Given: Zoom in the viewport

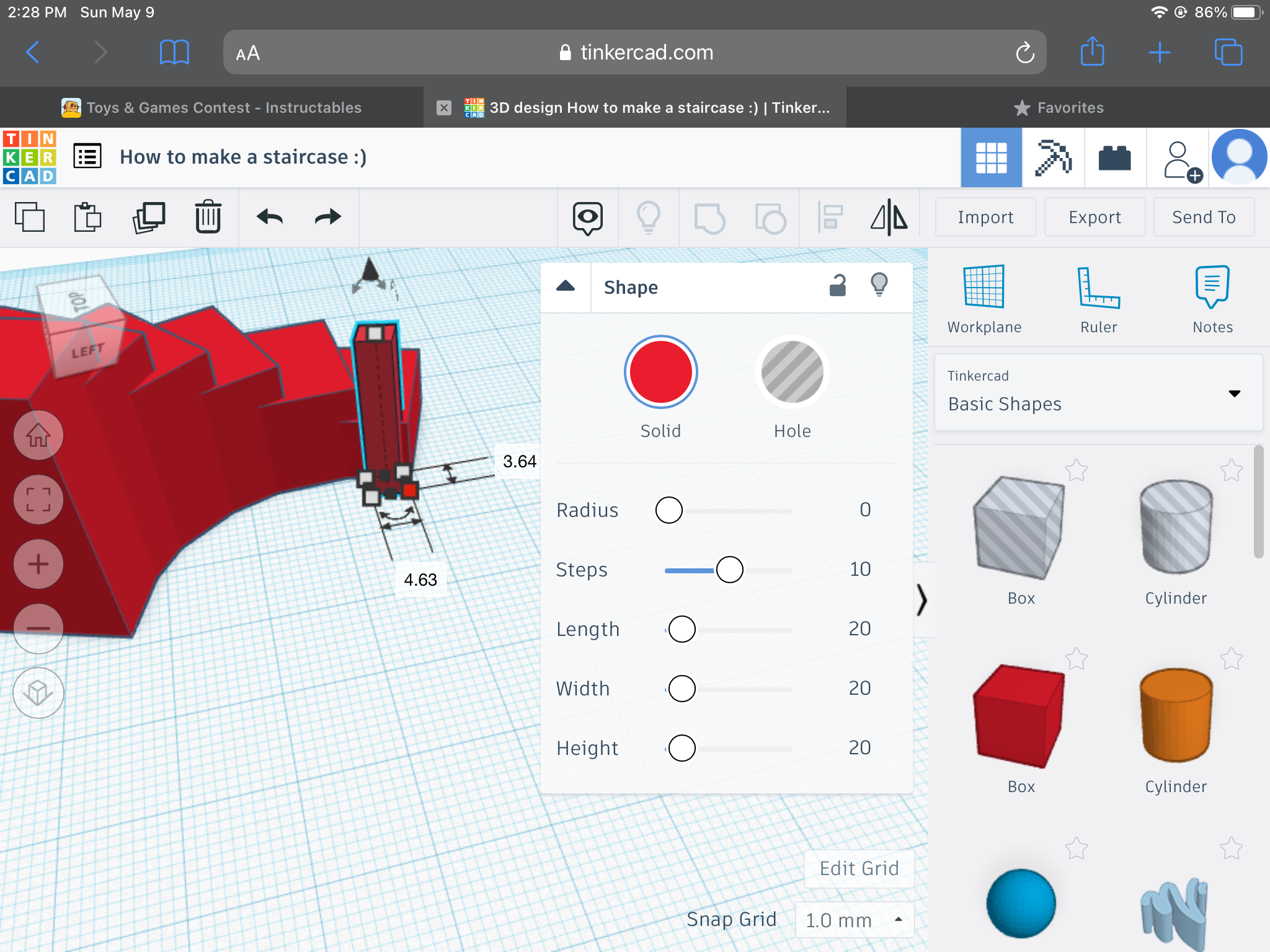Looking at the screenshot, I should [38, 564].
